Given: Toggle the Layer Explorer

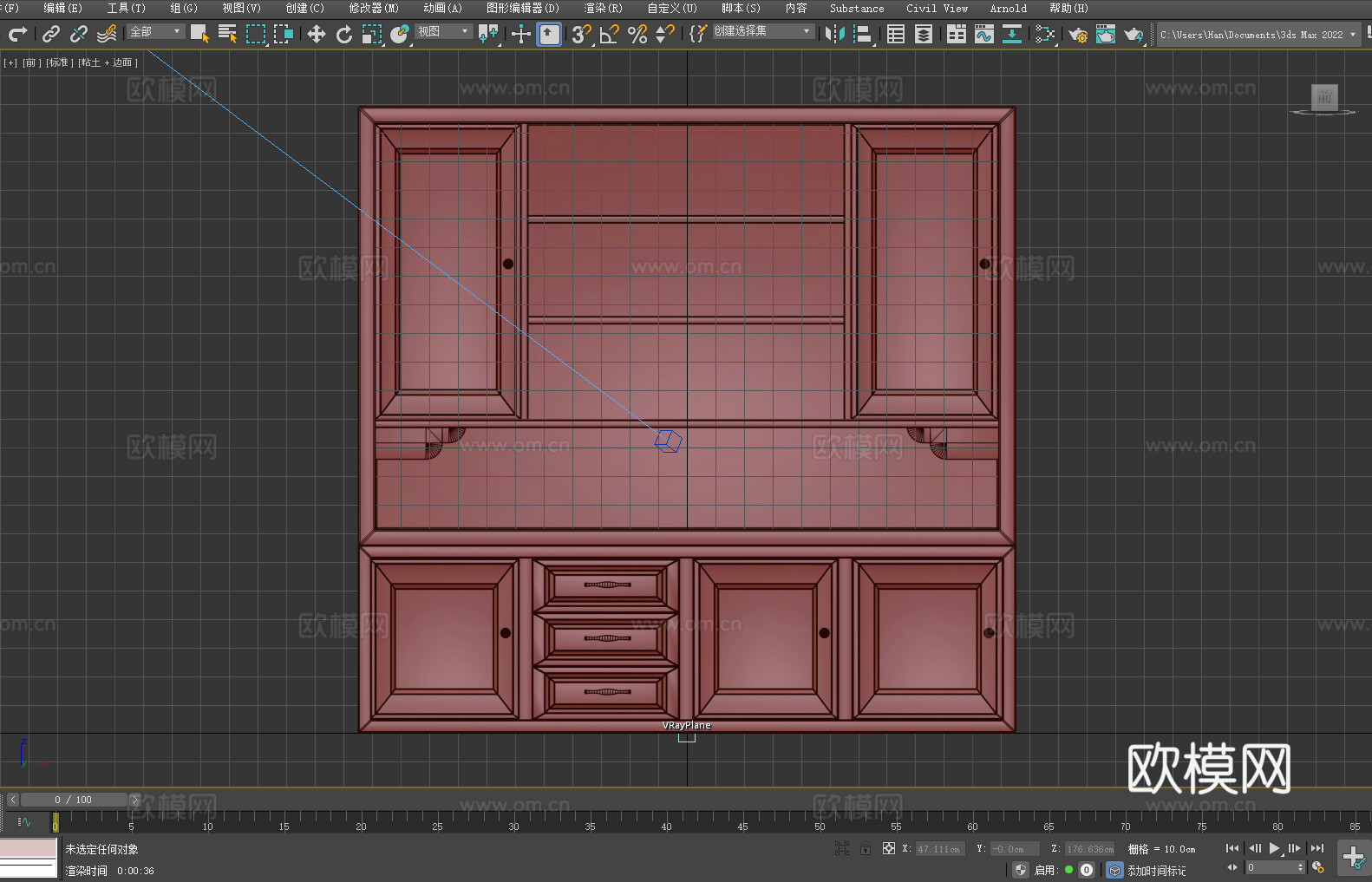Looking at the screenshot, I should pos(924,34).
